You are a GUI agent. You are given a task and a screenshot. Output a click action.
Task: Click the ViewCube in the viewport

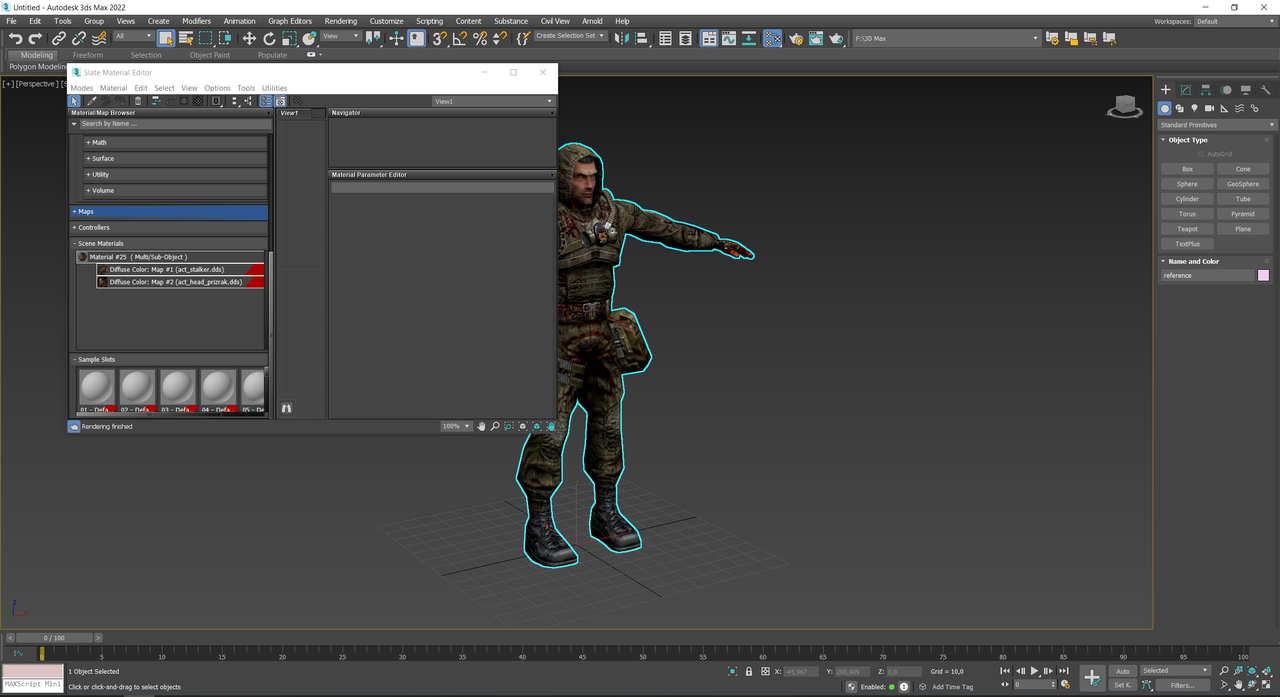[x=1125, y=106]
